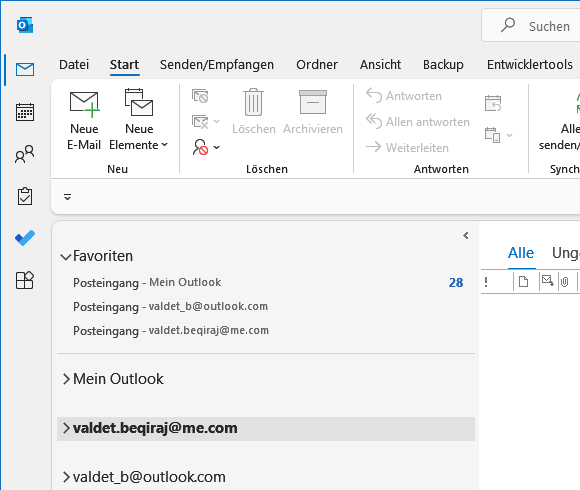The width and height of the screenshot is (580, 490).
Task: Expand the Mein Outlook folder tree
Action: (x=66, y=379)
